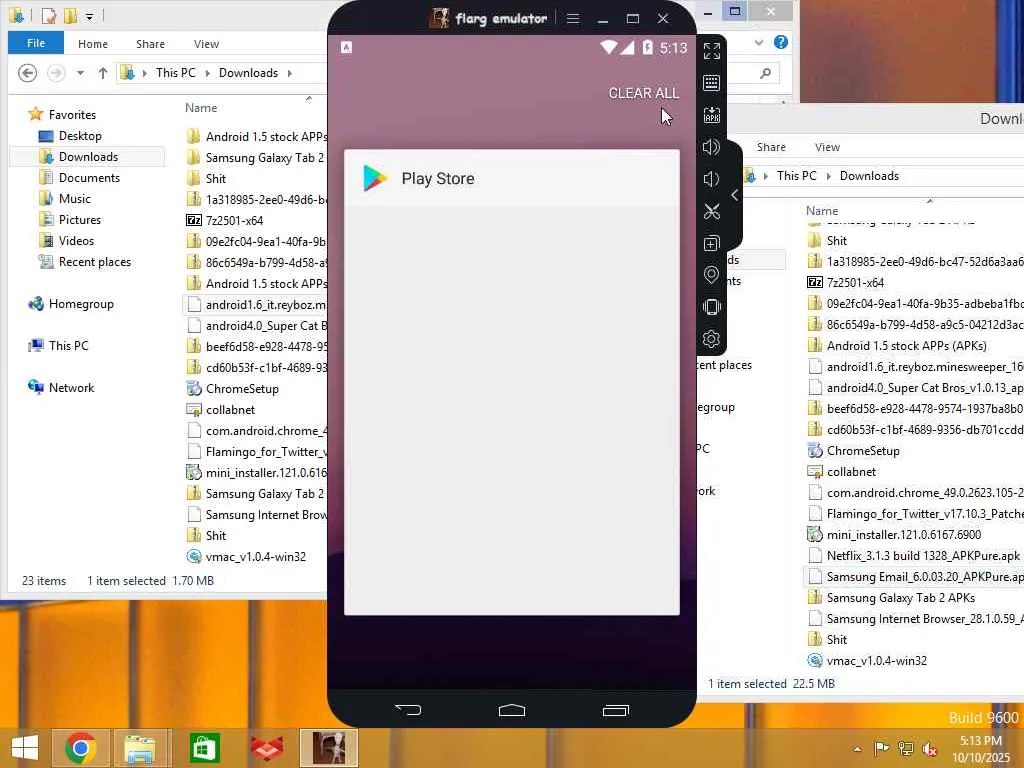Sort by Name column in right Explorer

(x=822, y=210)
